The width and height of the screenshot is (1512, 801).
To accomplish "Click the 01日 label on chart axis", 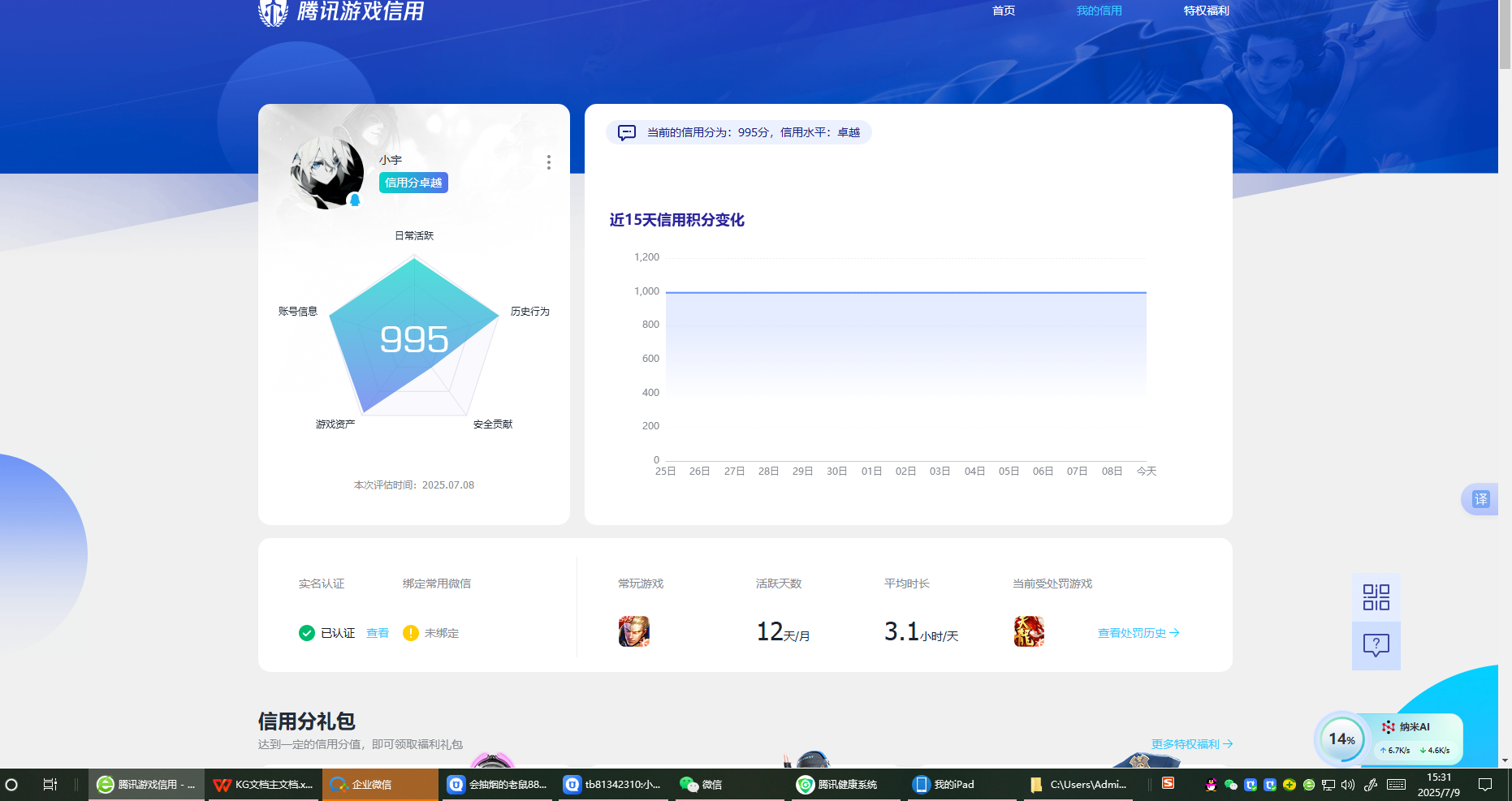I will click(x=871, y=471).
